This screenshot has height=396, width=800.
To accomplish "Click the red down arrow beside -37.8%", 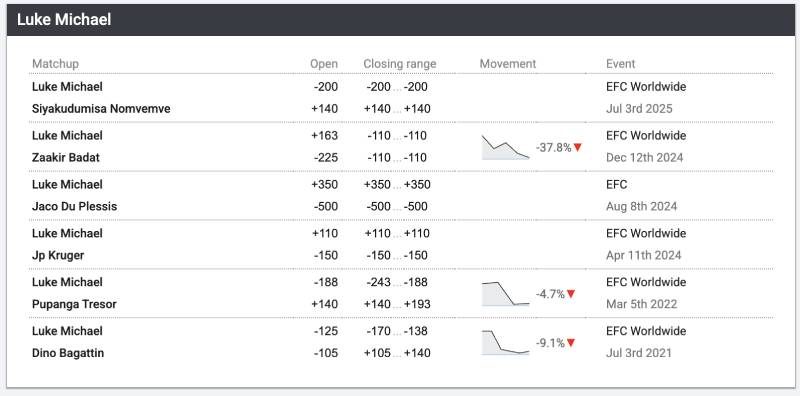I will pyautogui.click(x=578, y=147).
